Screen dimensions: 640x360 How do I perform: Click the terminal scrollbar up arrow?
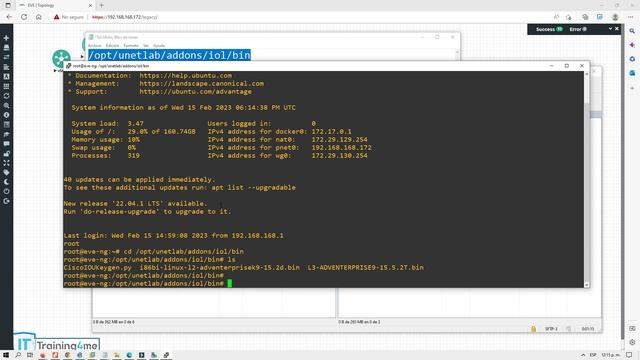click(x=587, y=74)
